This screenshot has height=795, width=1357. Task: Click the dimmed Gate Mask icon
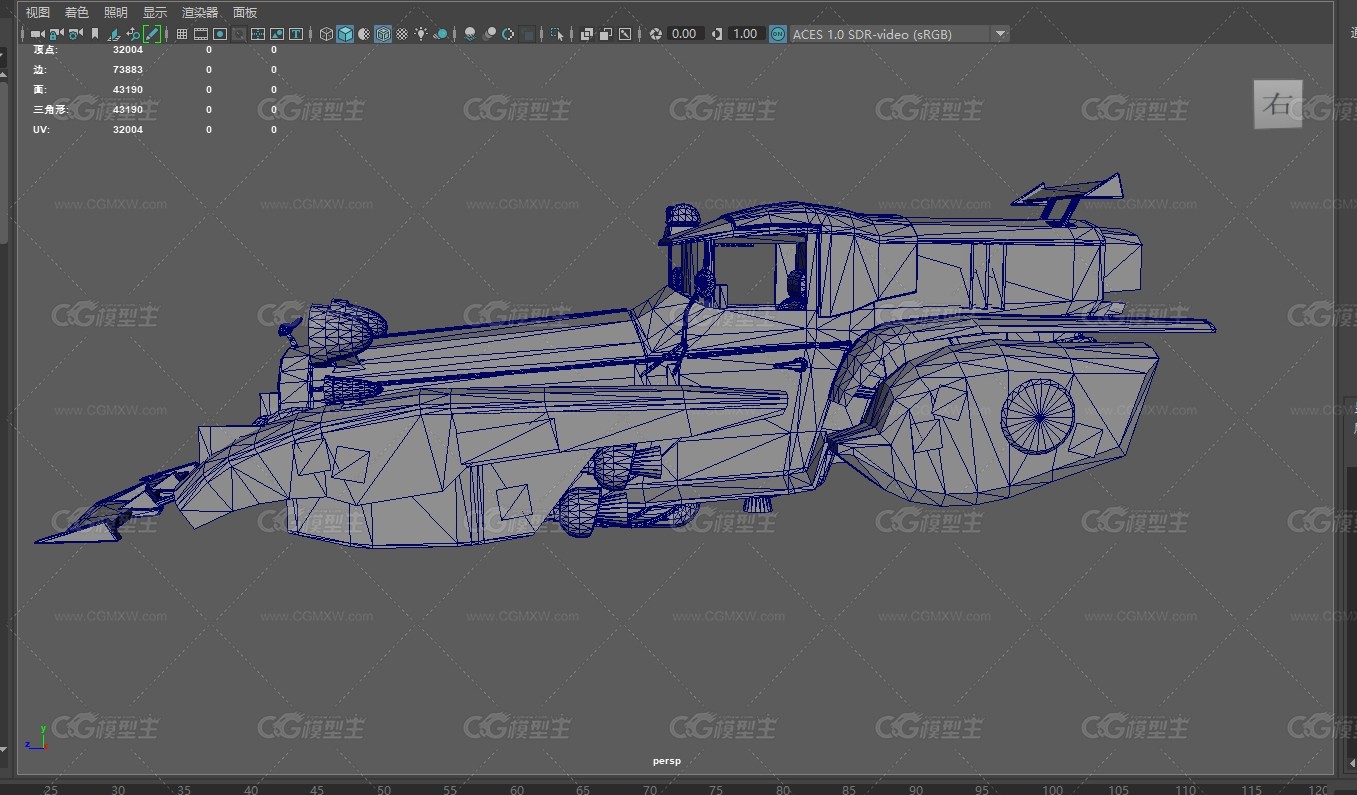pos(239,34)
